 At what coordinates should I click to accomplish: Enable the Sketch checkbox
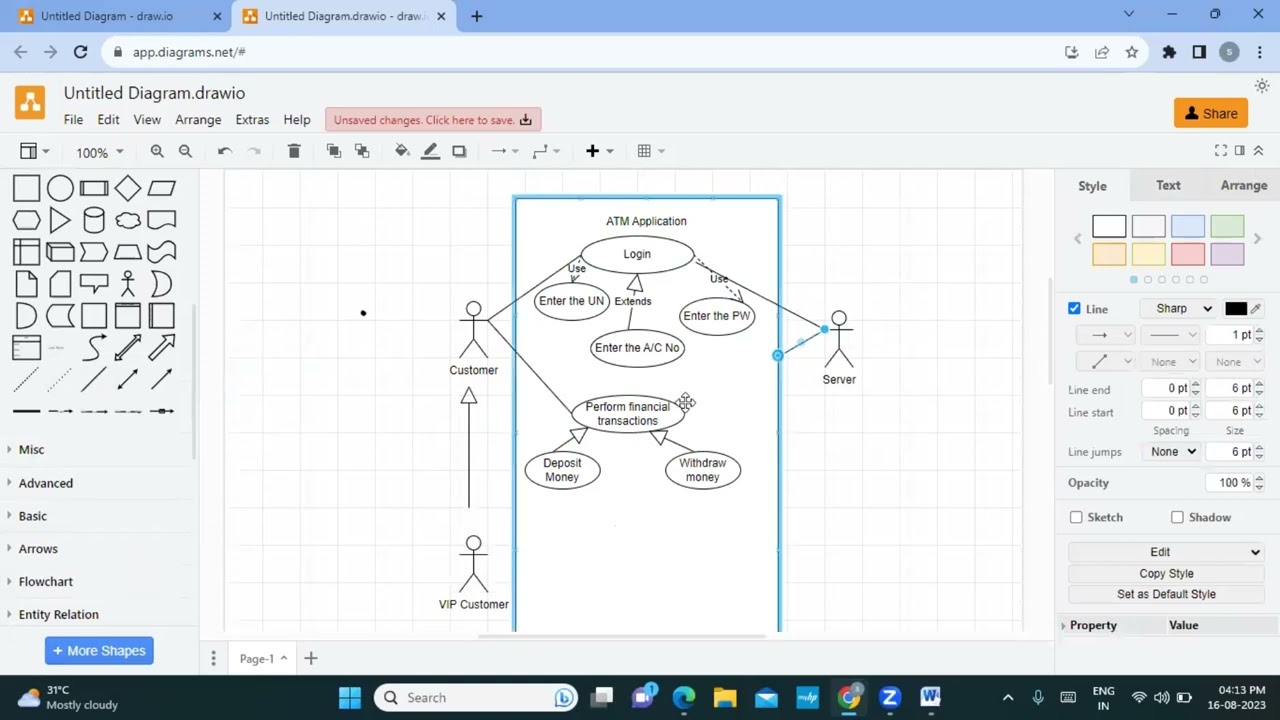click(1076, 517)
